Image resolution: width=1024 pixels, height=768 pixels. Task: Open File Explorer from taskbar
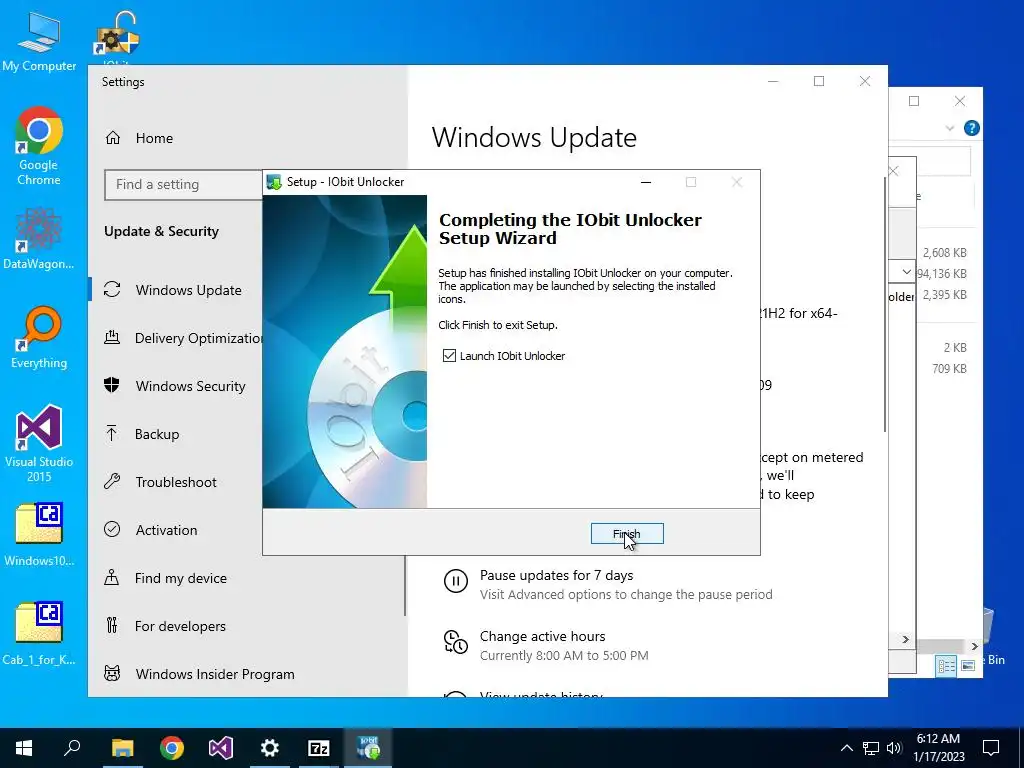click(x=122, y=748)
